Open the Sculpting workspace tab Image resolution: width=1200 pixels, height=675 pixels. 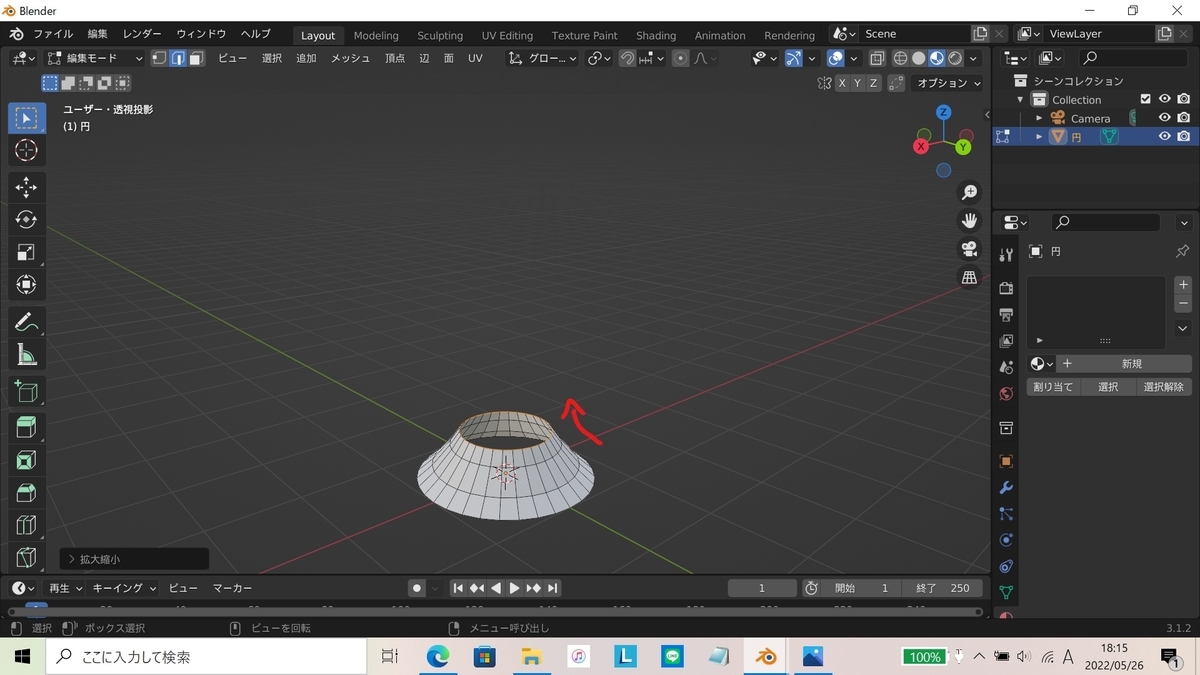(x=440, y=35)
